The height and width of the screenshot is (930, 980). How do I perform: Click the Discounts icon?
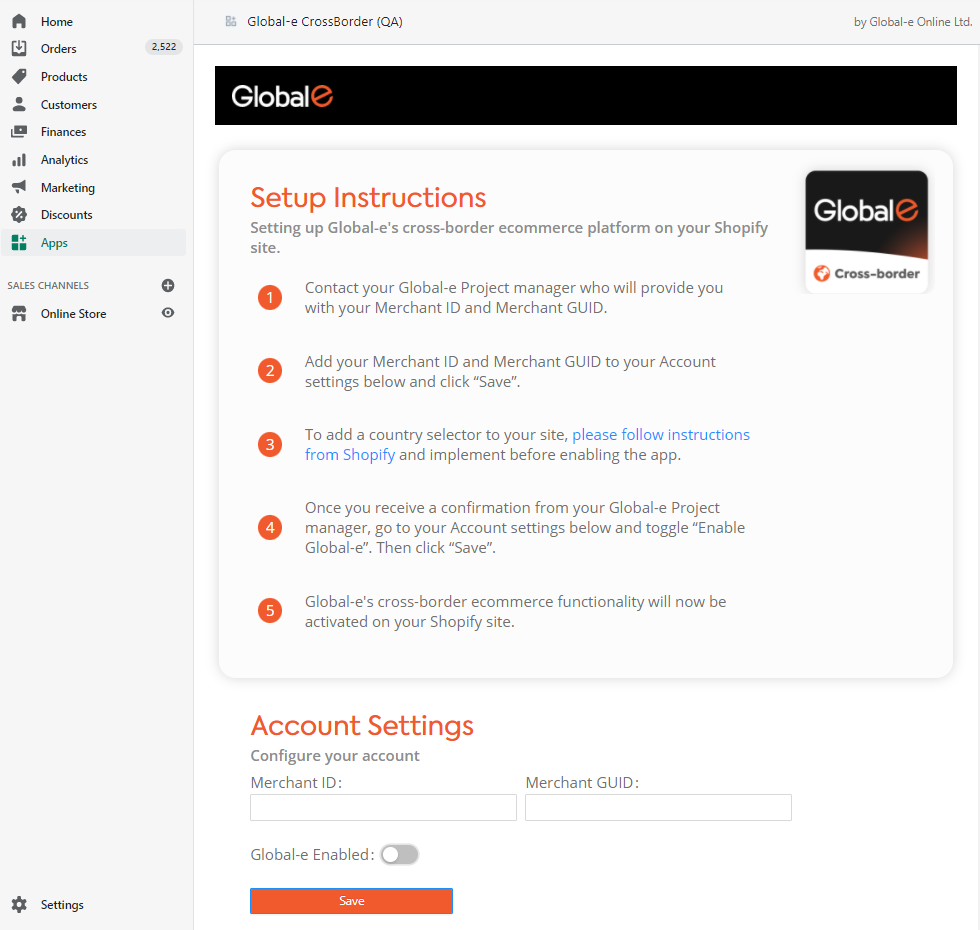pos(19,214)
